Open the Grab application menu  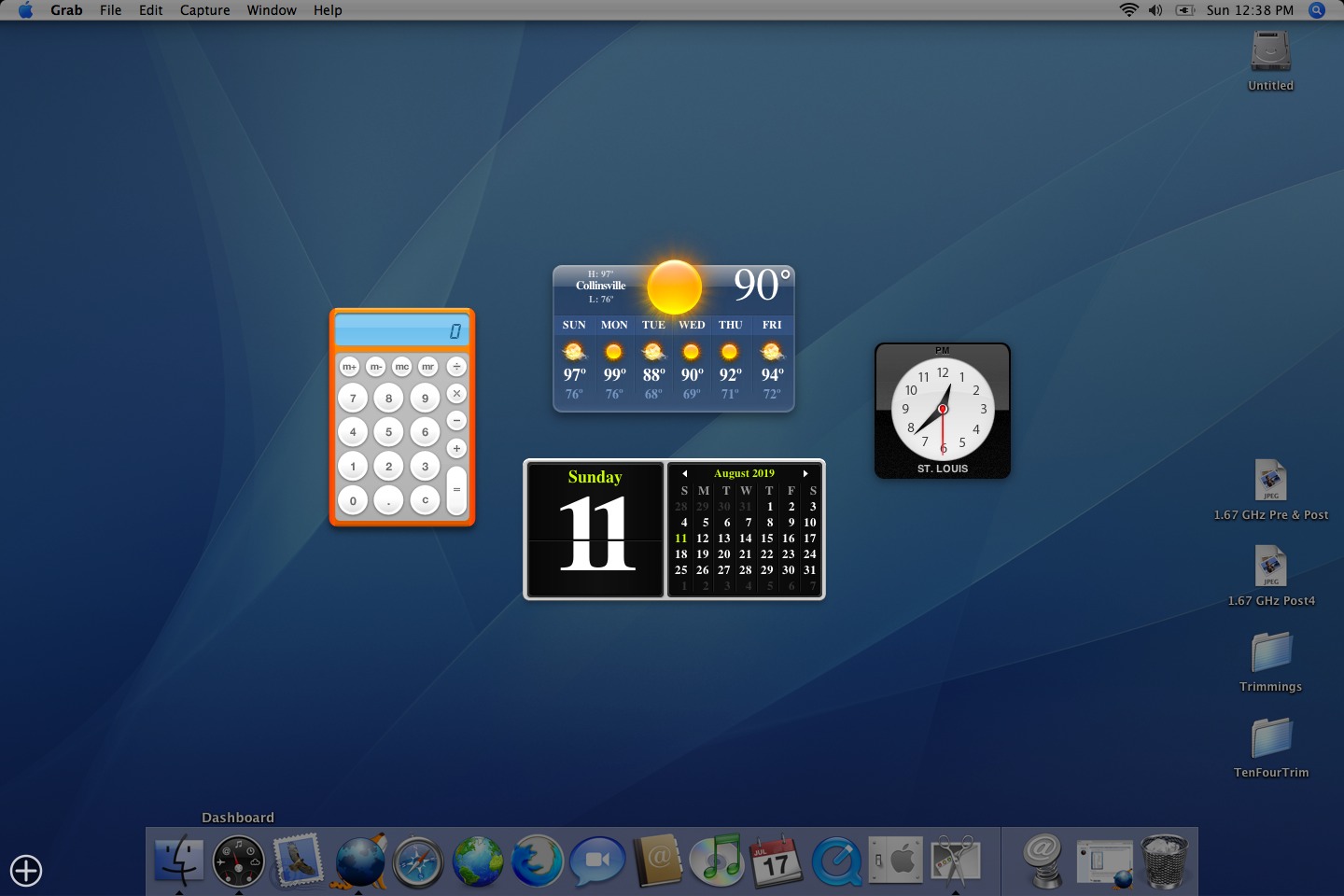(x=66, y=10)
